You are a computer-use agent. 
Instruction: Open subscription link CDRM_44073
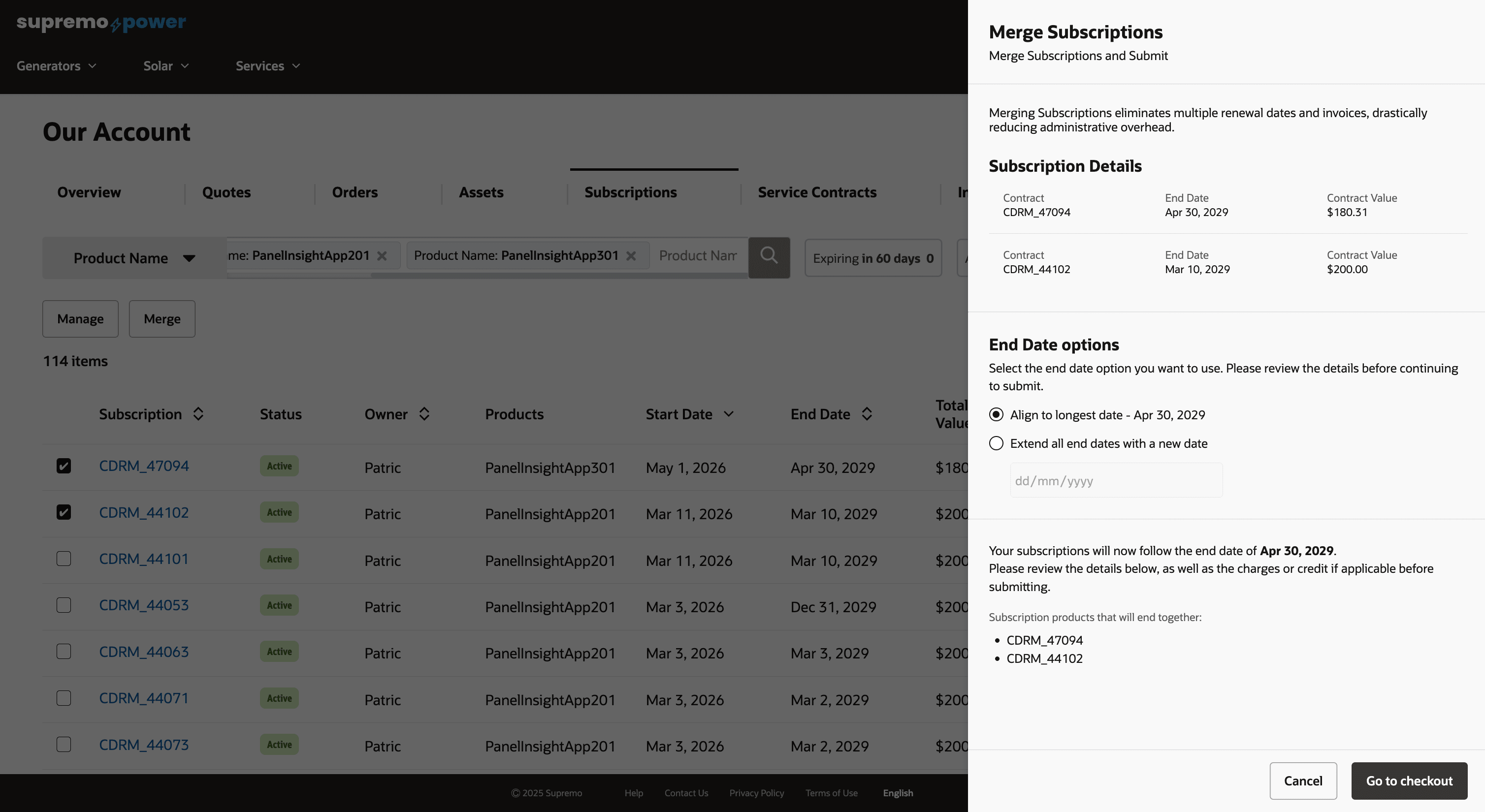click(144, 745)
